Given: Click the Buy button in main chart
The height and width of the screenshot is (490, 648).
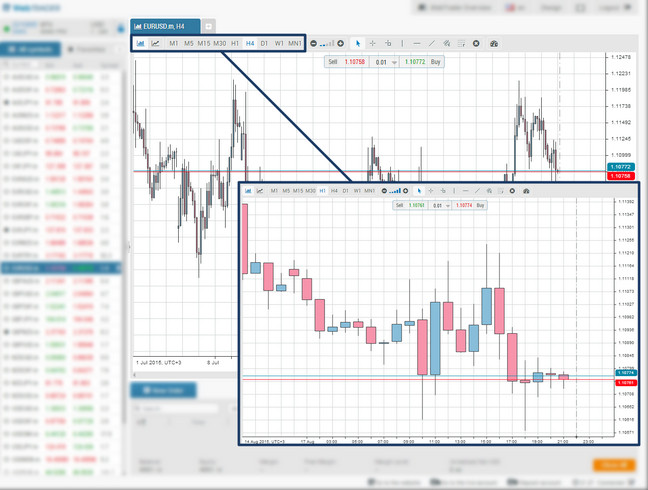Looking at the screenshot, I should 435,61.
